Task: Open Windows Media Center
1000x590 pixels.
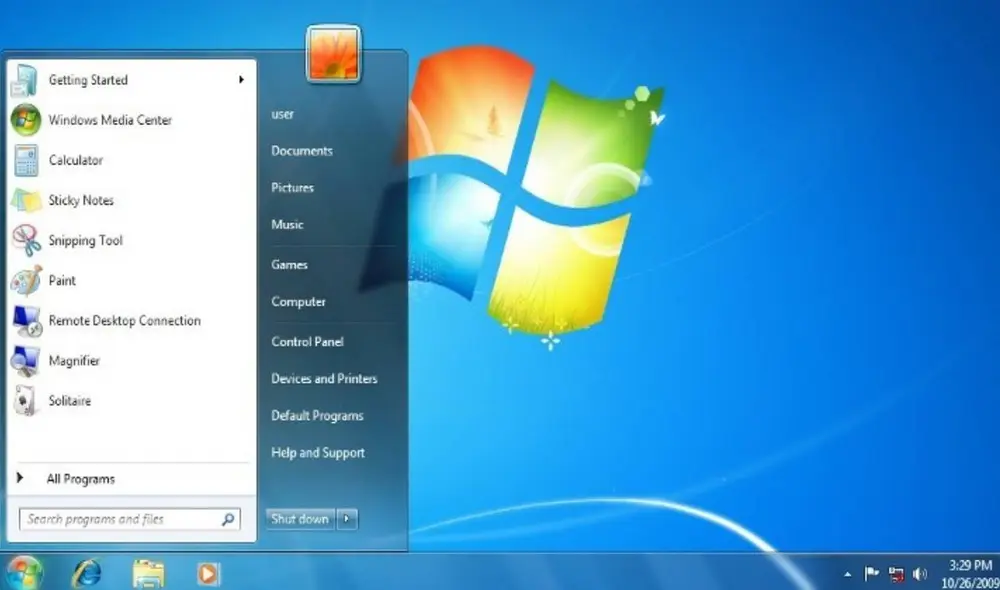Action: pos(108,120)
